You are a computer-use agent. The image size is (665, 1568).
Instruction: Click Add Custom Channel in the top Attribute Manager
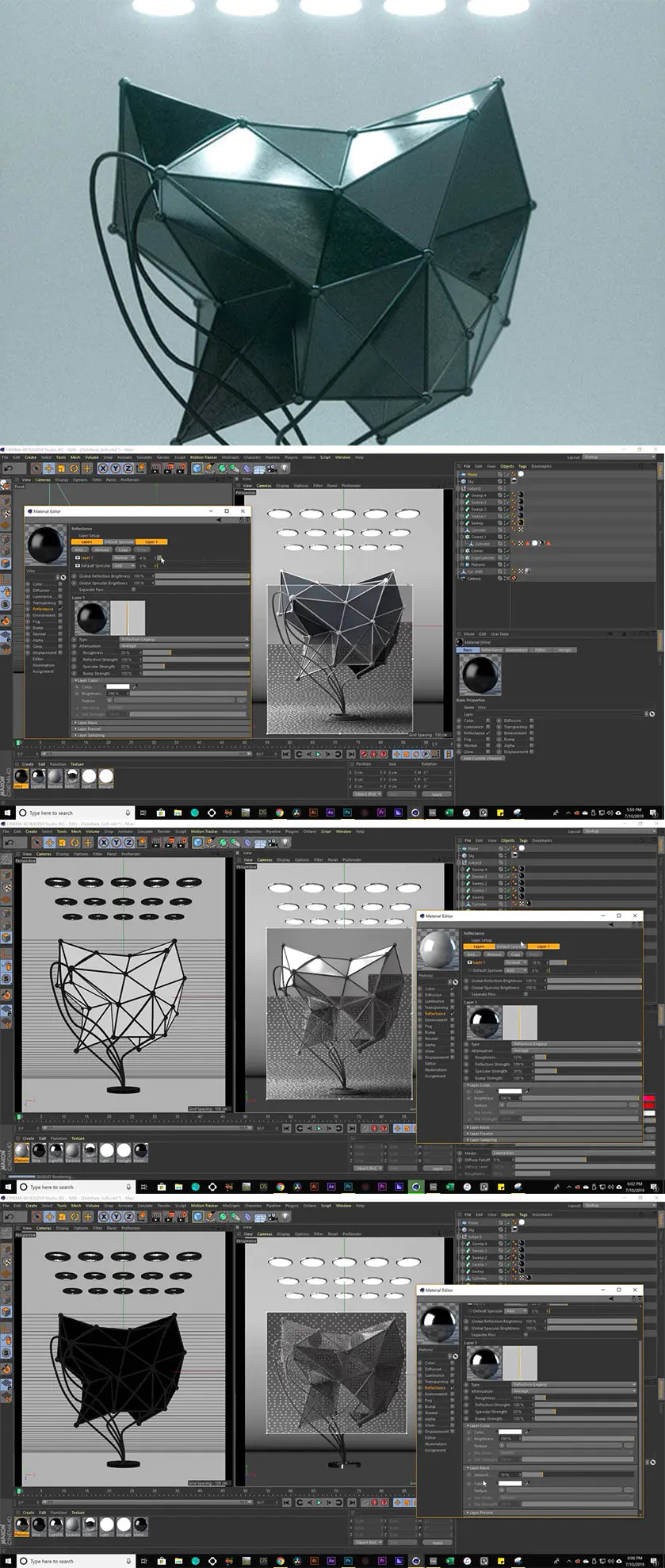482,758
